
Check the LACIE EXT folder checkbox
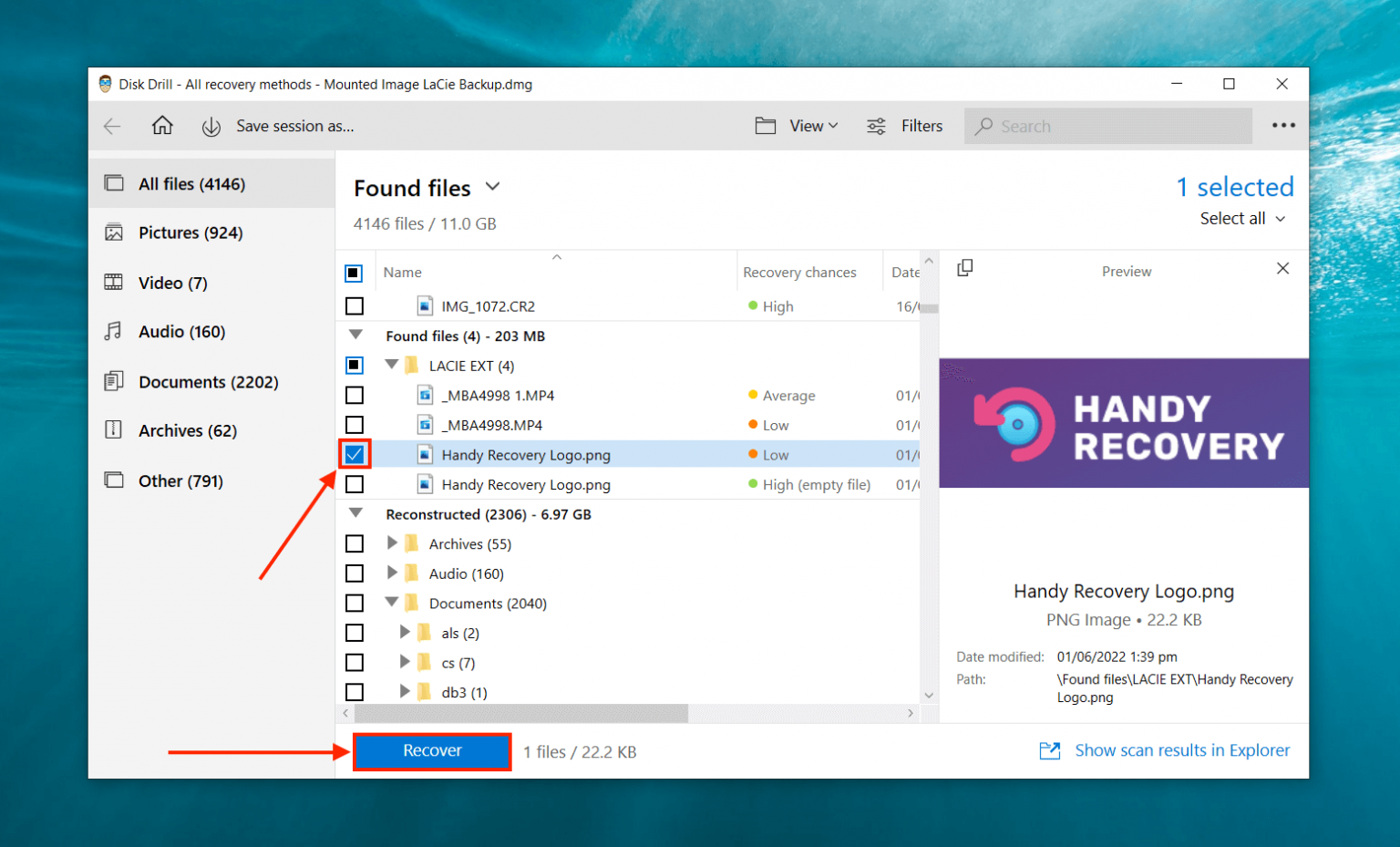(x=355, y=365)
